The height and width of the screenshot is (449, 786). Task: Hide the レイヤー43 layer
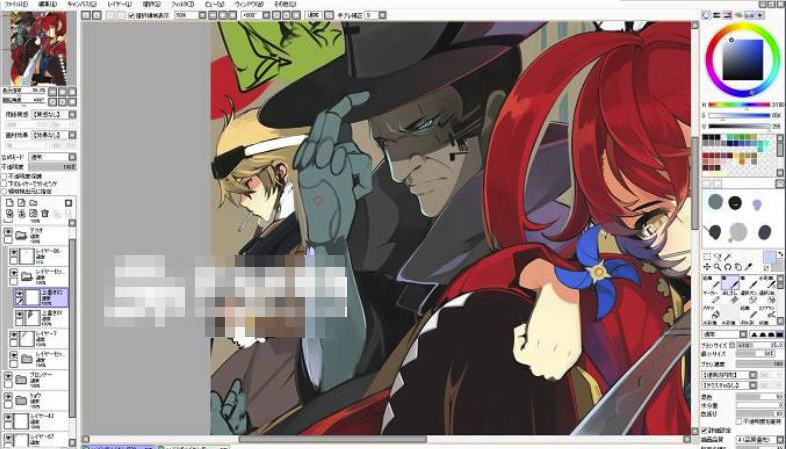[x=8, y=417]
